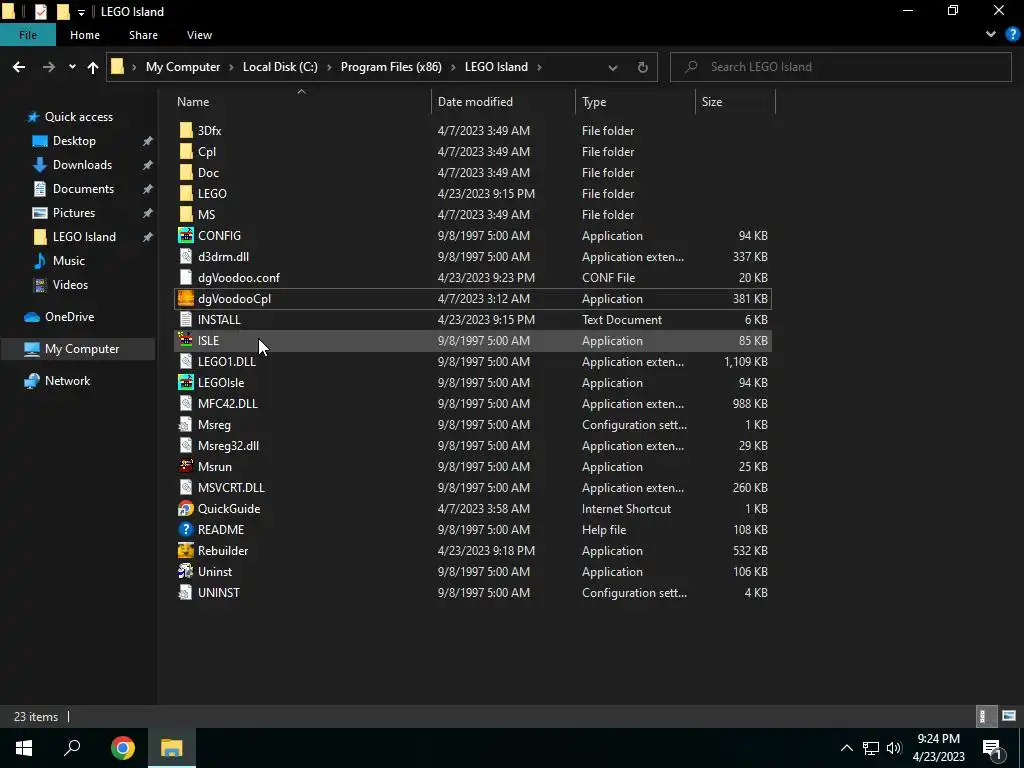Image resolution: width=1024 pixels, height=768 pixels.
Task: Click the properties icon in title bar
Action: (x=40, y=12)
